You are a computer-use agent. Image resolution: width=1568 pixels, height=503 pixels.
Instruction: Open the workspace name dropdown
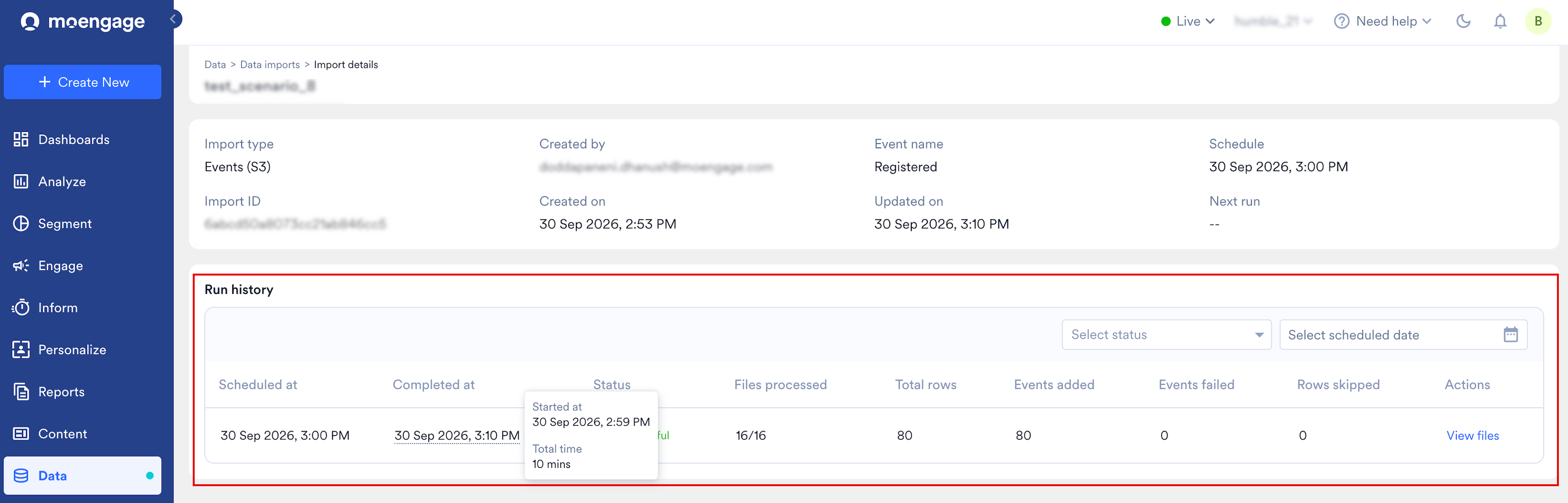(1273, 21)
